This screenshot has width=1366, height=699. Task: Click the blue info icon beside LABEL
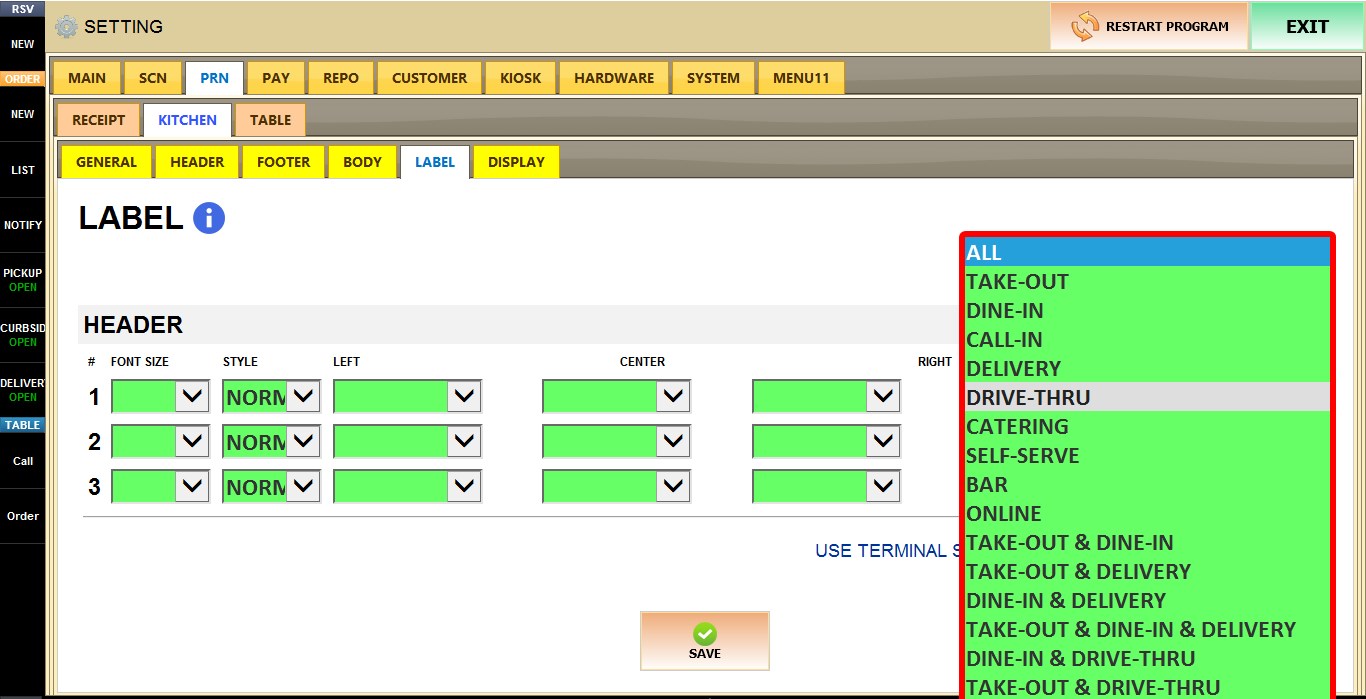208,218
